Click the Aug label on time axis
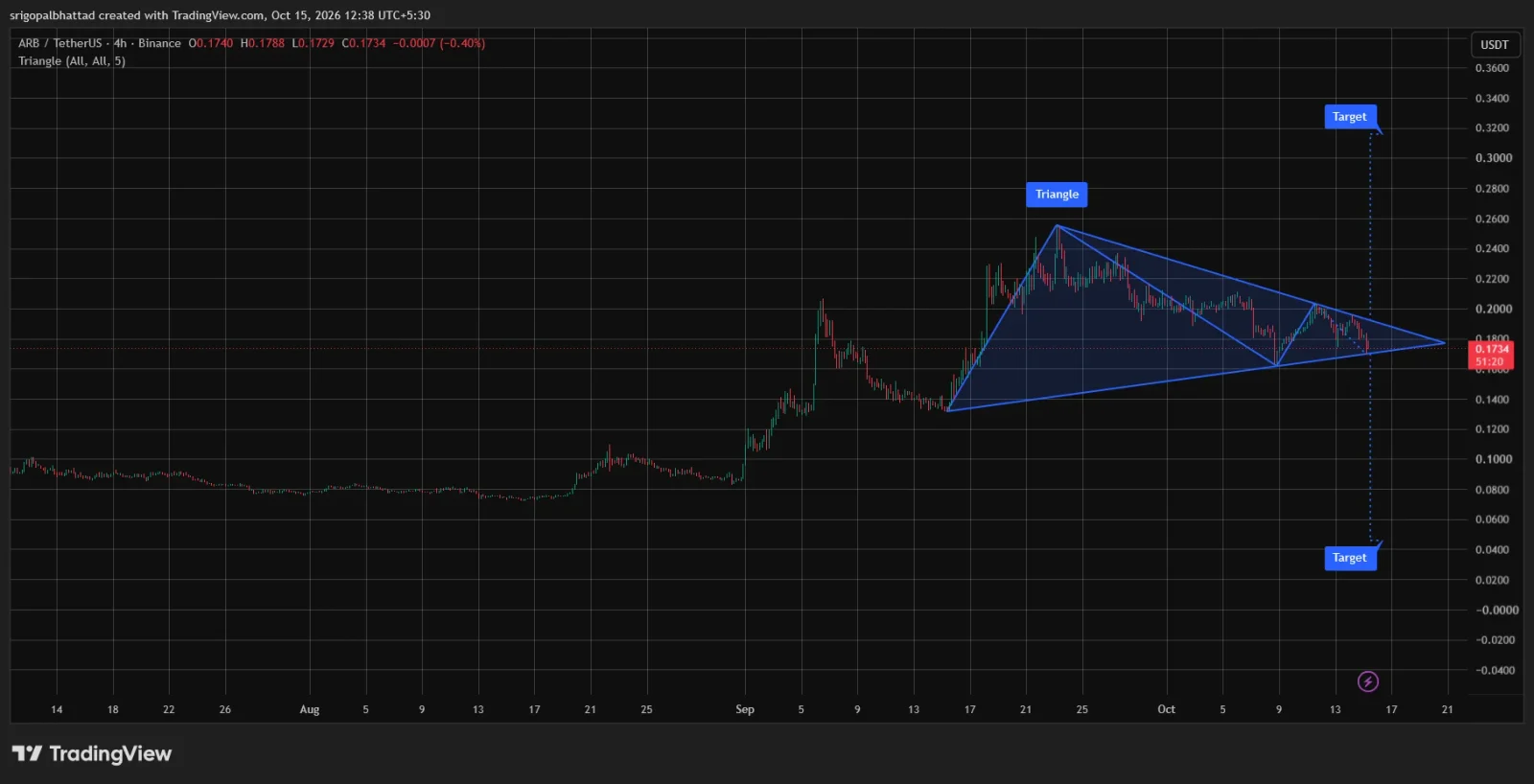This screenshot has height=784, width=1534. (x=309, y=709)
